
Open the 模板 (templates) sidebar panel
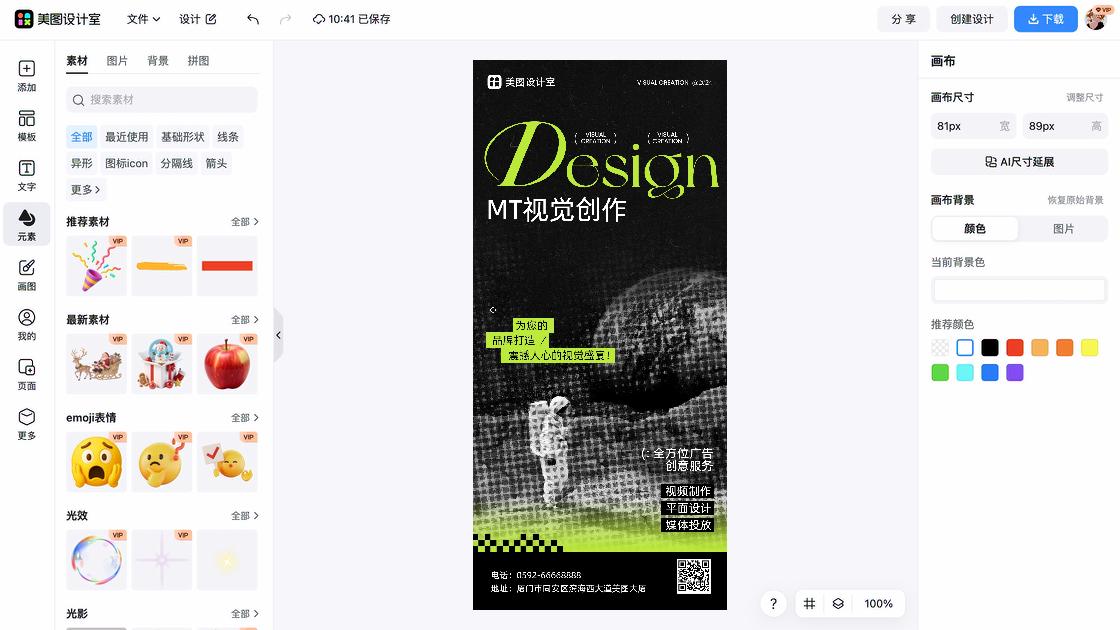[x=26, y=126]
